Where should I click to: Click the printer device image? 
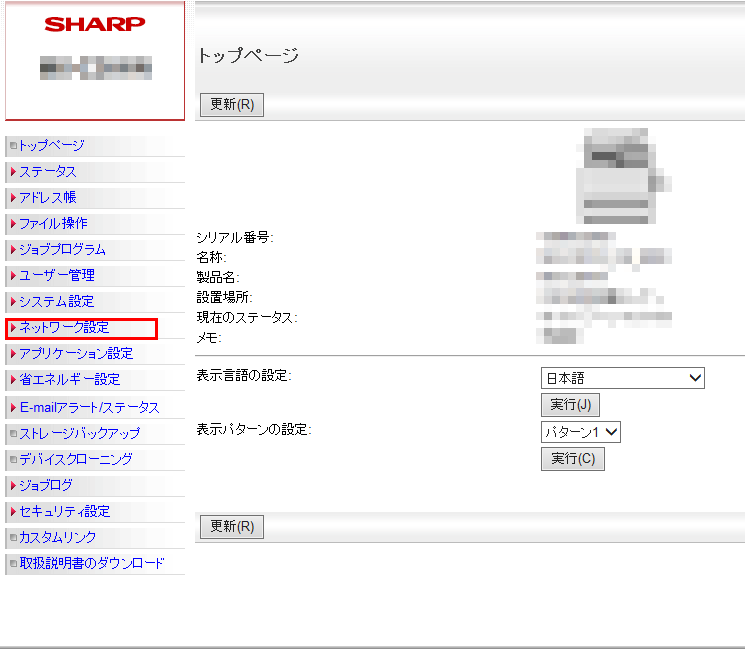click(623, 176)
